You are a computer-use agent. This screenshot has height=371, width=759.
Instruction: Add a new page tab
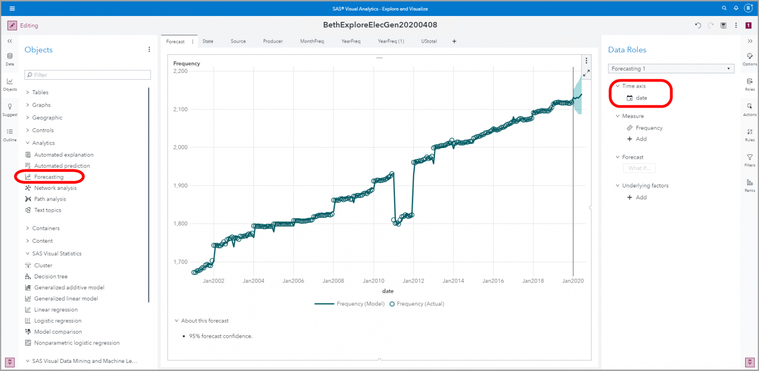pyautogui.click(x=454, y=42)
